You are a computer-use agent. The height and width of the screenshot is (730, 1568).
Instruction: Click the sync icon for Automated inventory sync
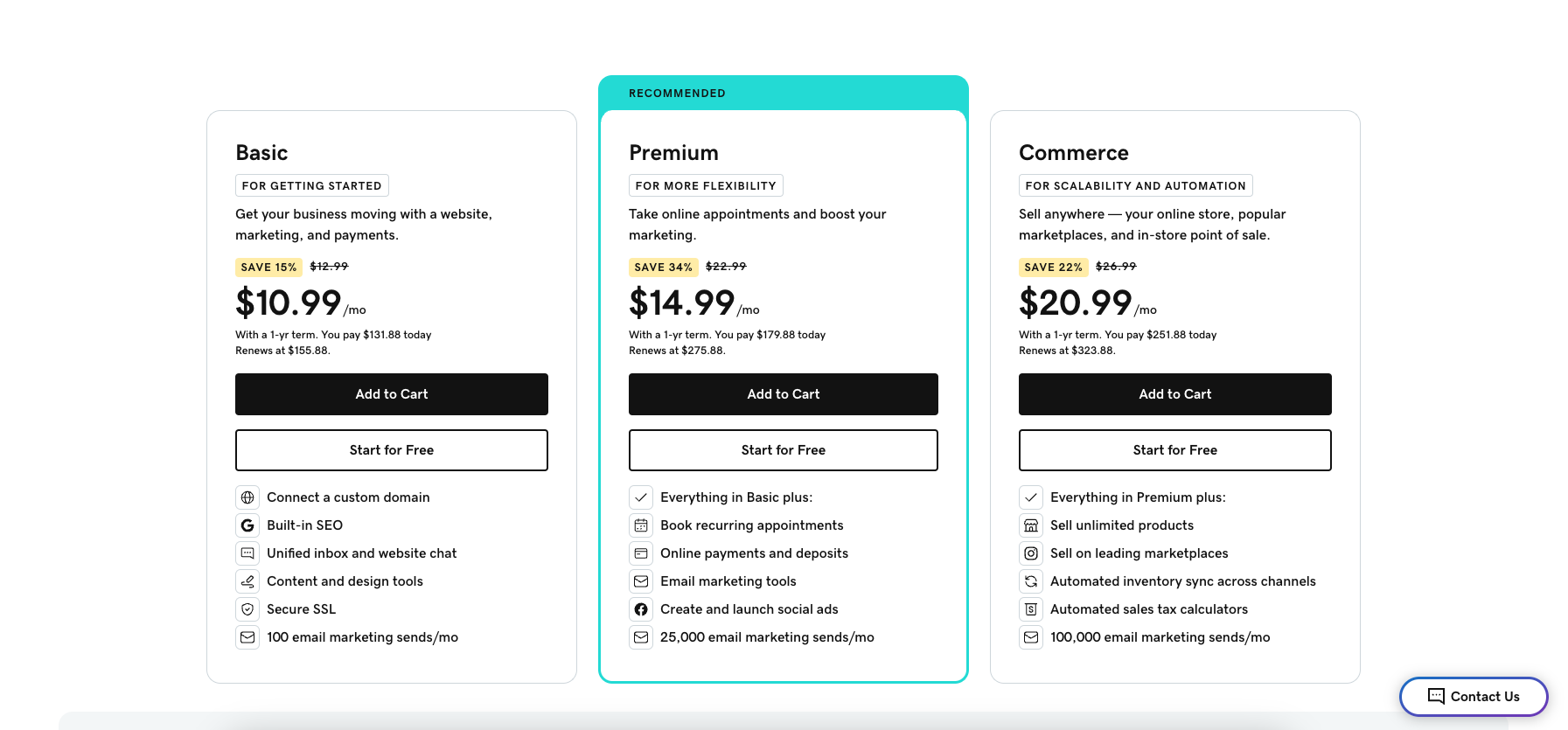[x=1031, y=581]
